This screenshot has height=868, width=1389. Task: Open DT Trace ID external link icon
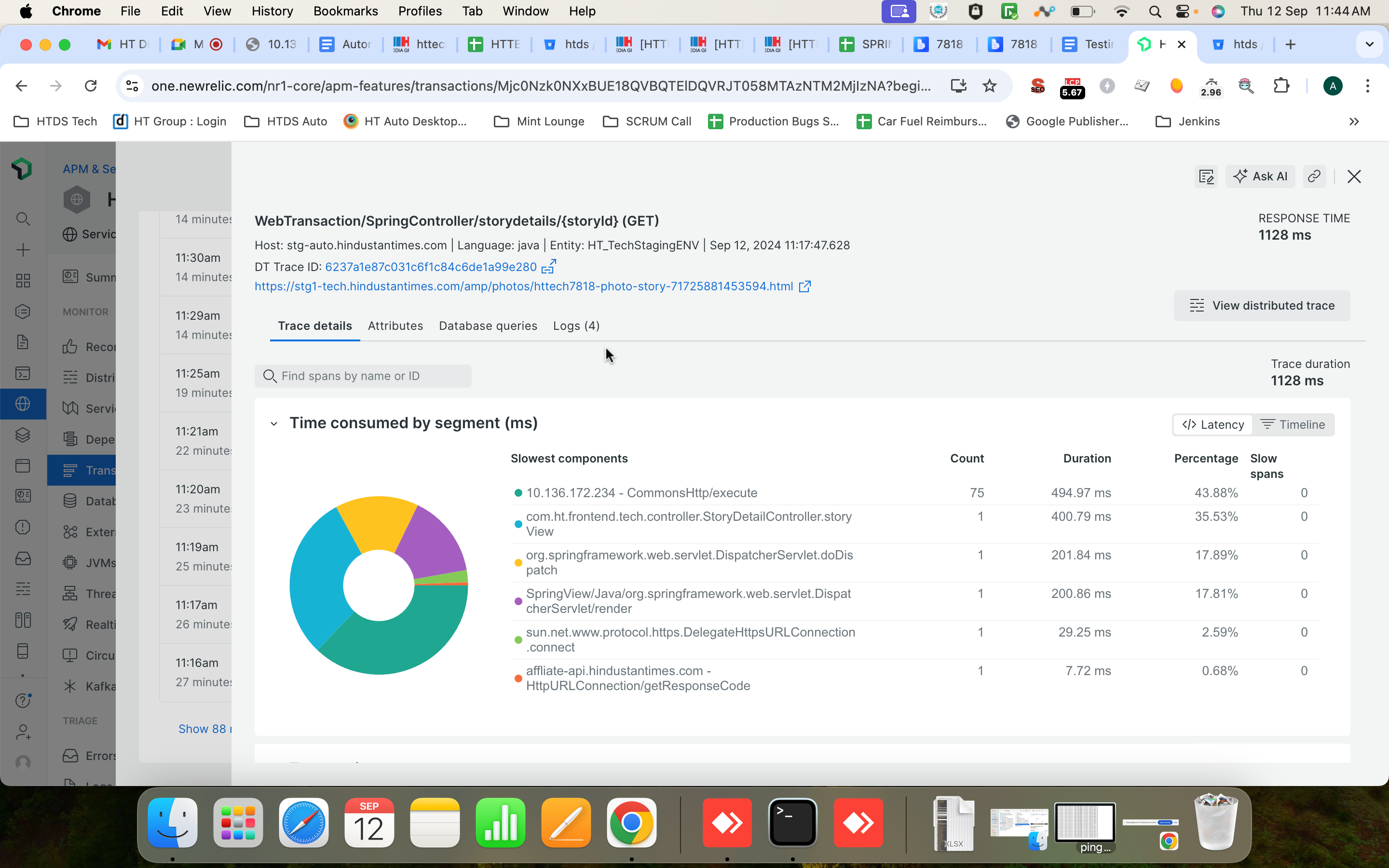pos(549,267)
